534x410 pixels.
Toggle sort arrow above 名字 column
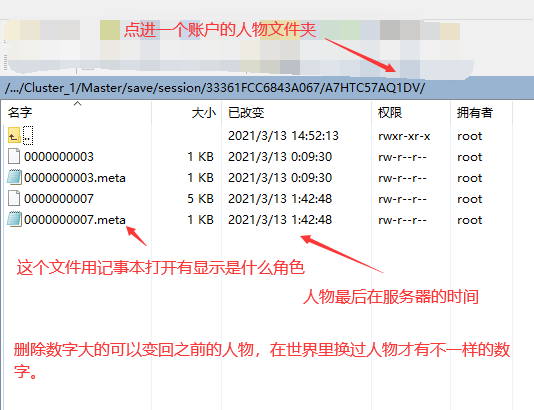coord(78,103)
